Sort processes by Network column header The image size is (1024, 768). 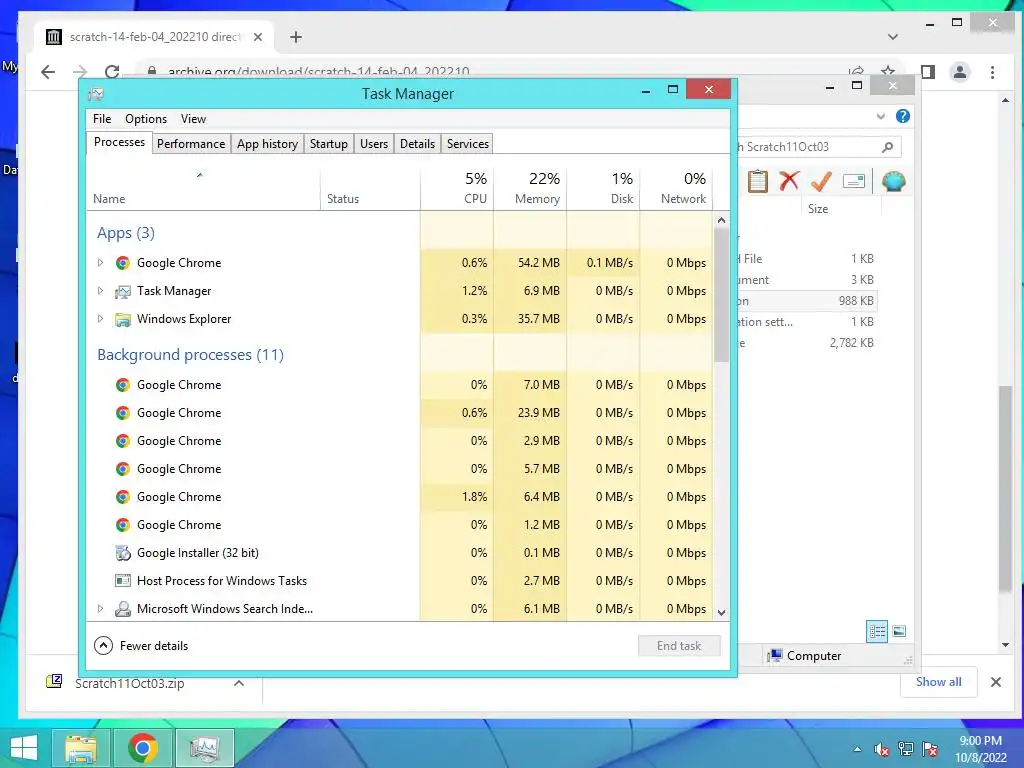coord(677,188)
